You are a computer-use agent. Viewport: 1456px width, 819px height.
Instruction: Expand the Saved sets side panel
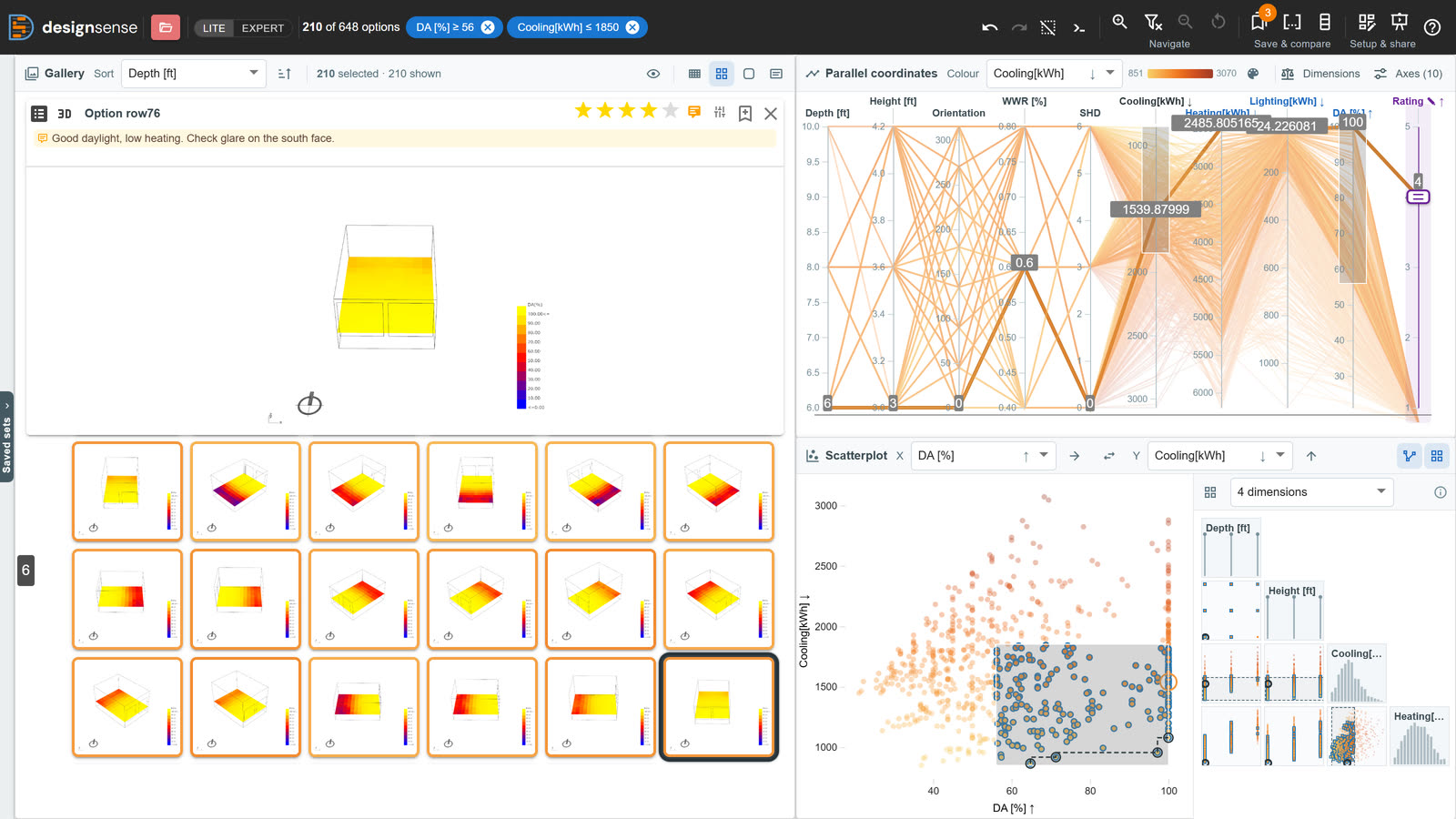click(x=6, y=437)
